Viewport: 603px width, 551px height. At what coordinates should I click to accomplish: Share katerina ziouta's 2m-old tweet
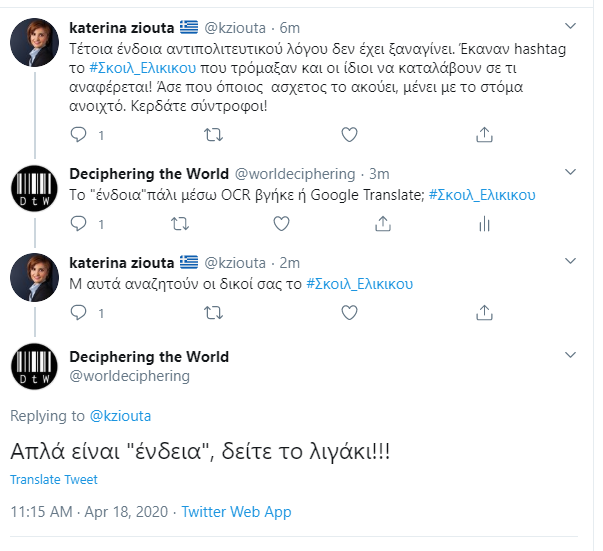484,314
